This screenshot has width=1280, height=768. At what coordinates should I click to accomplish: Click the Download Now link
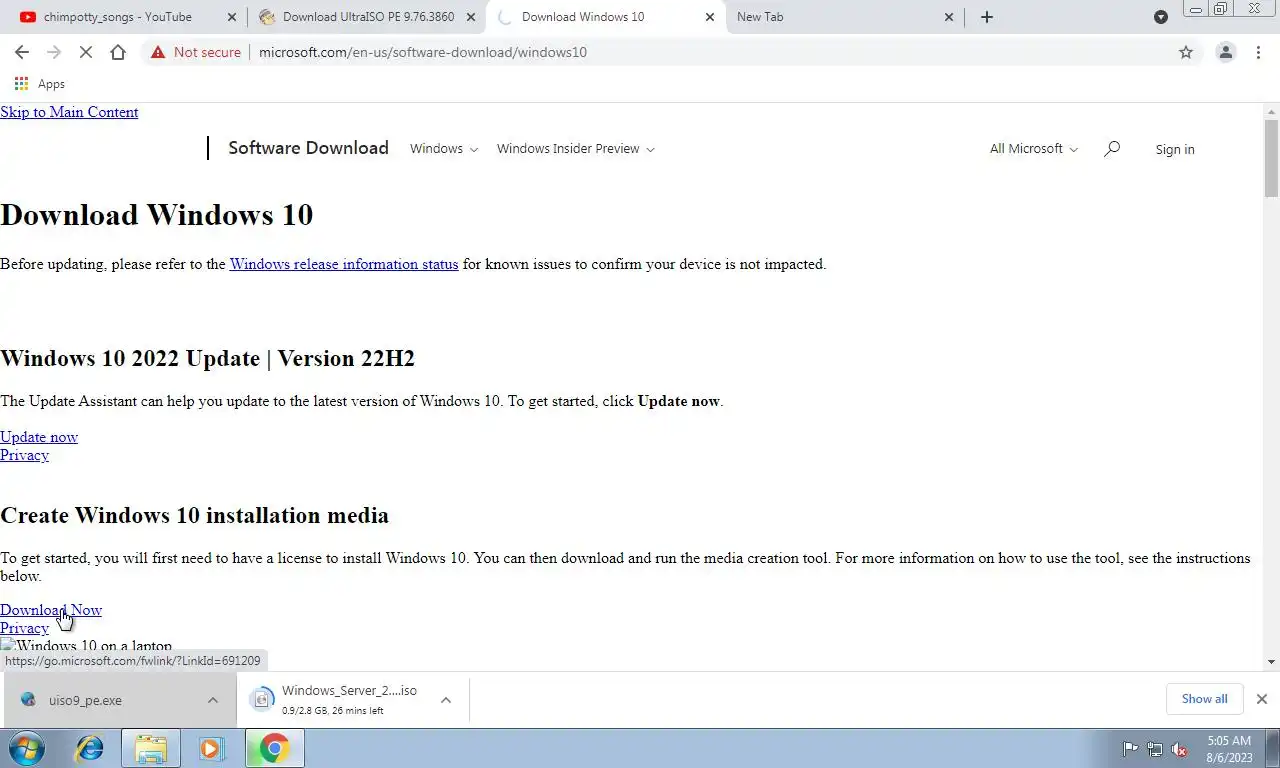click(x=51, y=610)
